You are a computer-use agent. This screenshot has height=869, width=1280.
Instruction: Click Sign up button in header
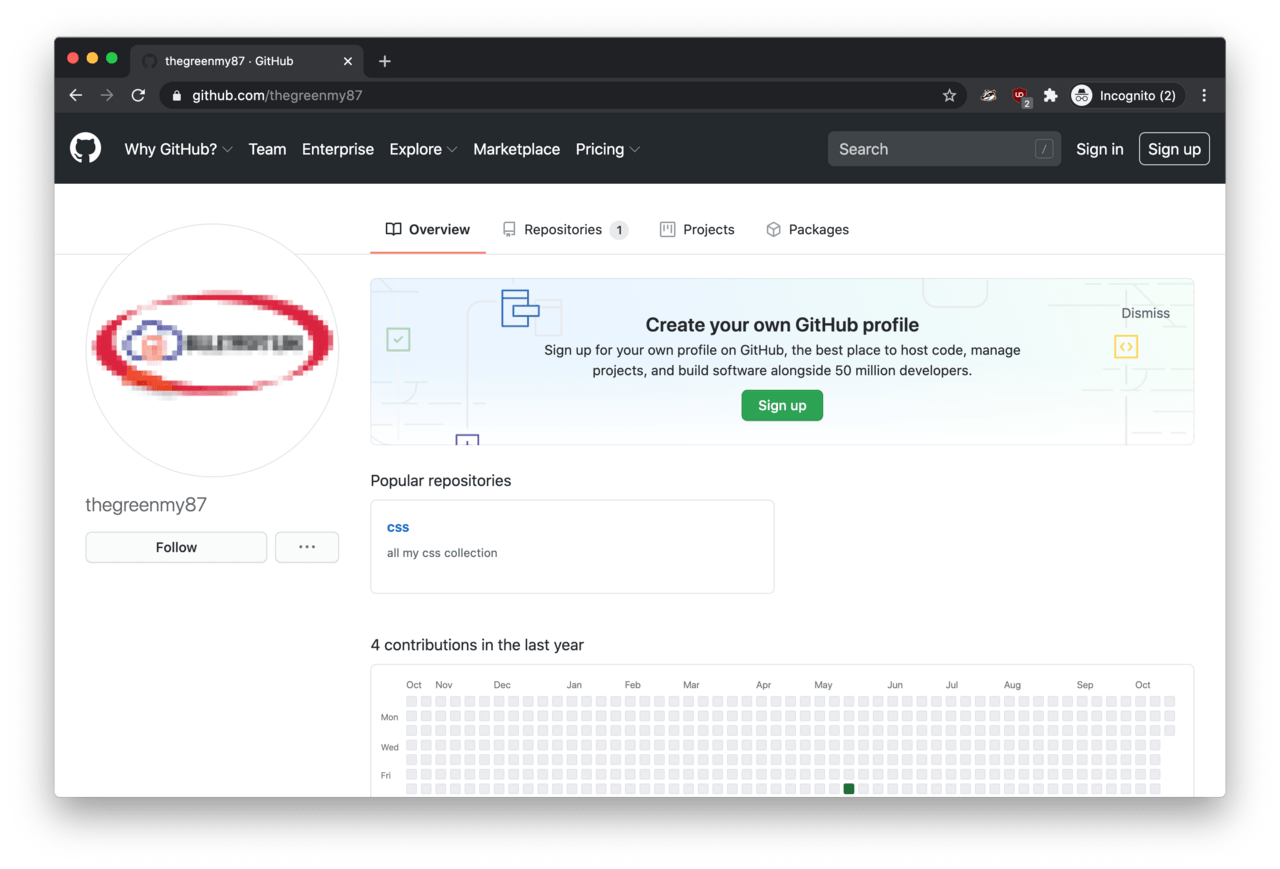[x=1174, y=149]
